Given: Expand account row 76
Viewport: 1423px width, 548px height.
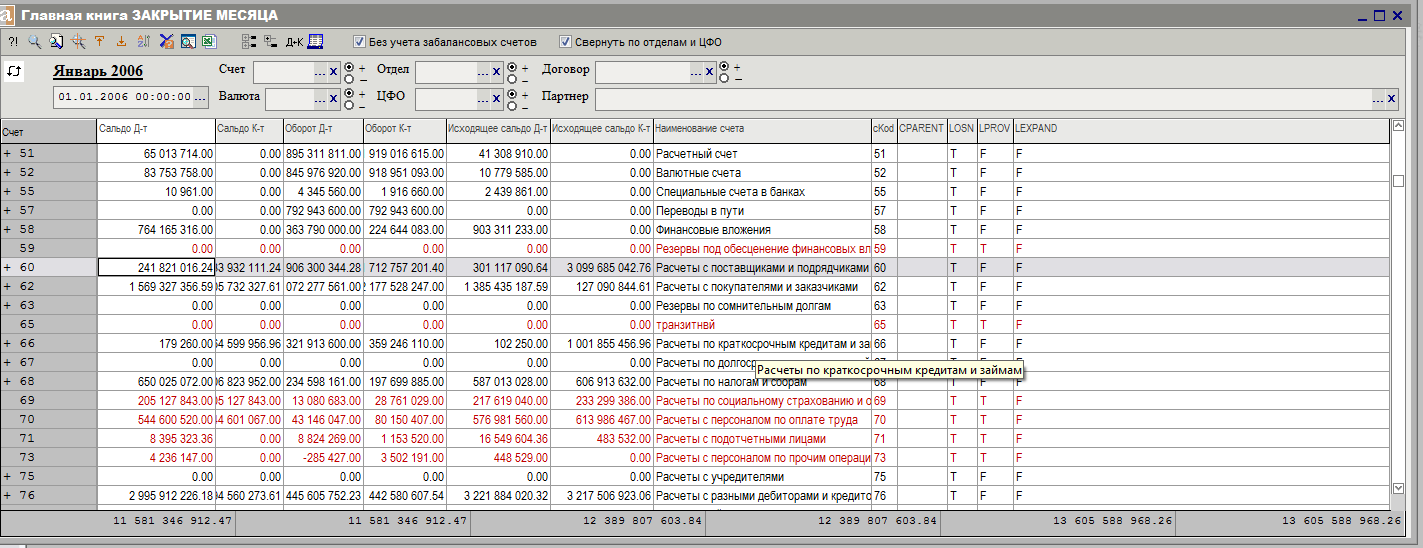Looking at the screenshot, I should coord(7,495).
